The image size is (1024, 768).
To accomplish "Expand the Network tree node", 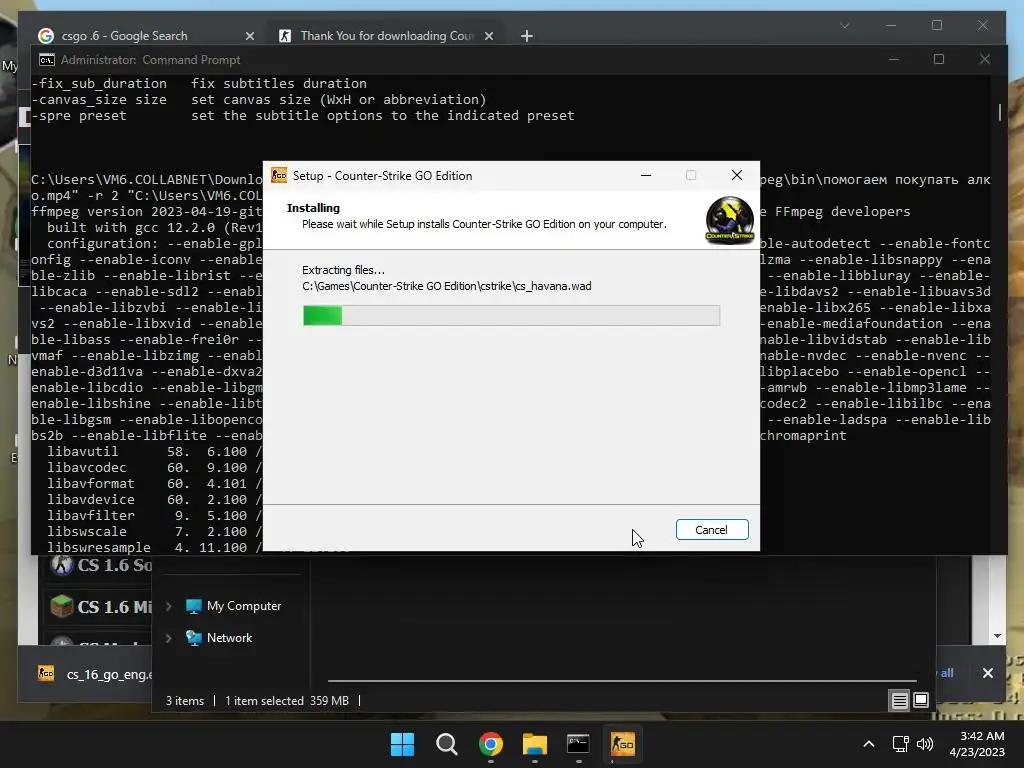I will pos(168,638).
